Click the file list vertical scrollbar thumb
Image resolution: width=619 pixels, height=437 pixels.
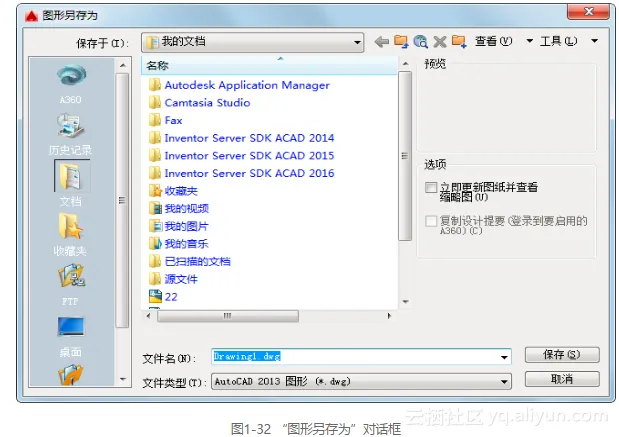[405, 156]
